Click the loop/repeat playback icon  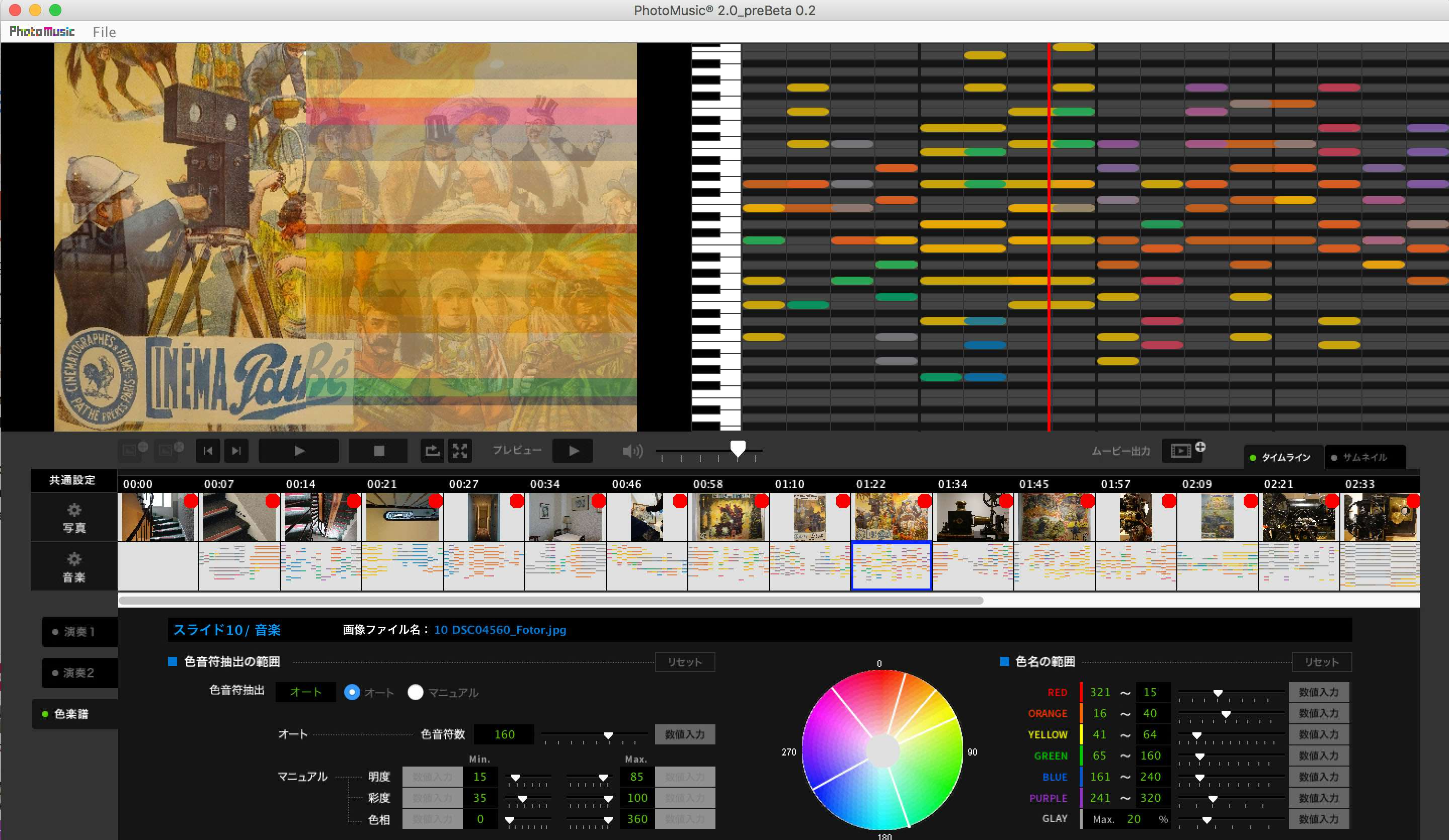[432, 451]
